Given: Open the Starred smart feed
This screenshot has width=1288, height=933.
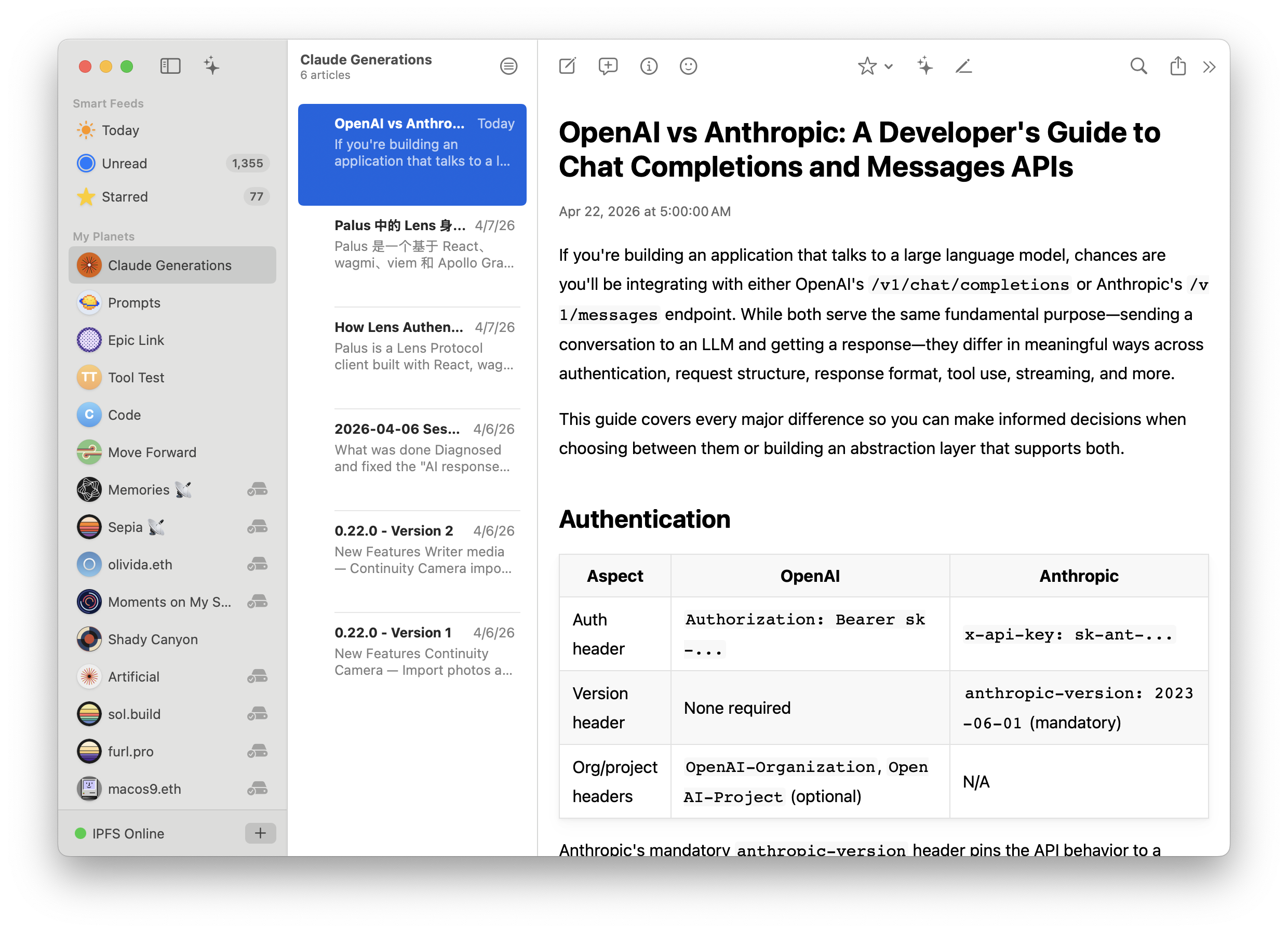Looking at the screenshot, I should point(124,196).
